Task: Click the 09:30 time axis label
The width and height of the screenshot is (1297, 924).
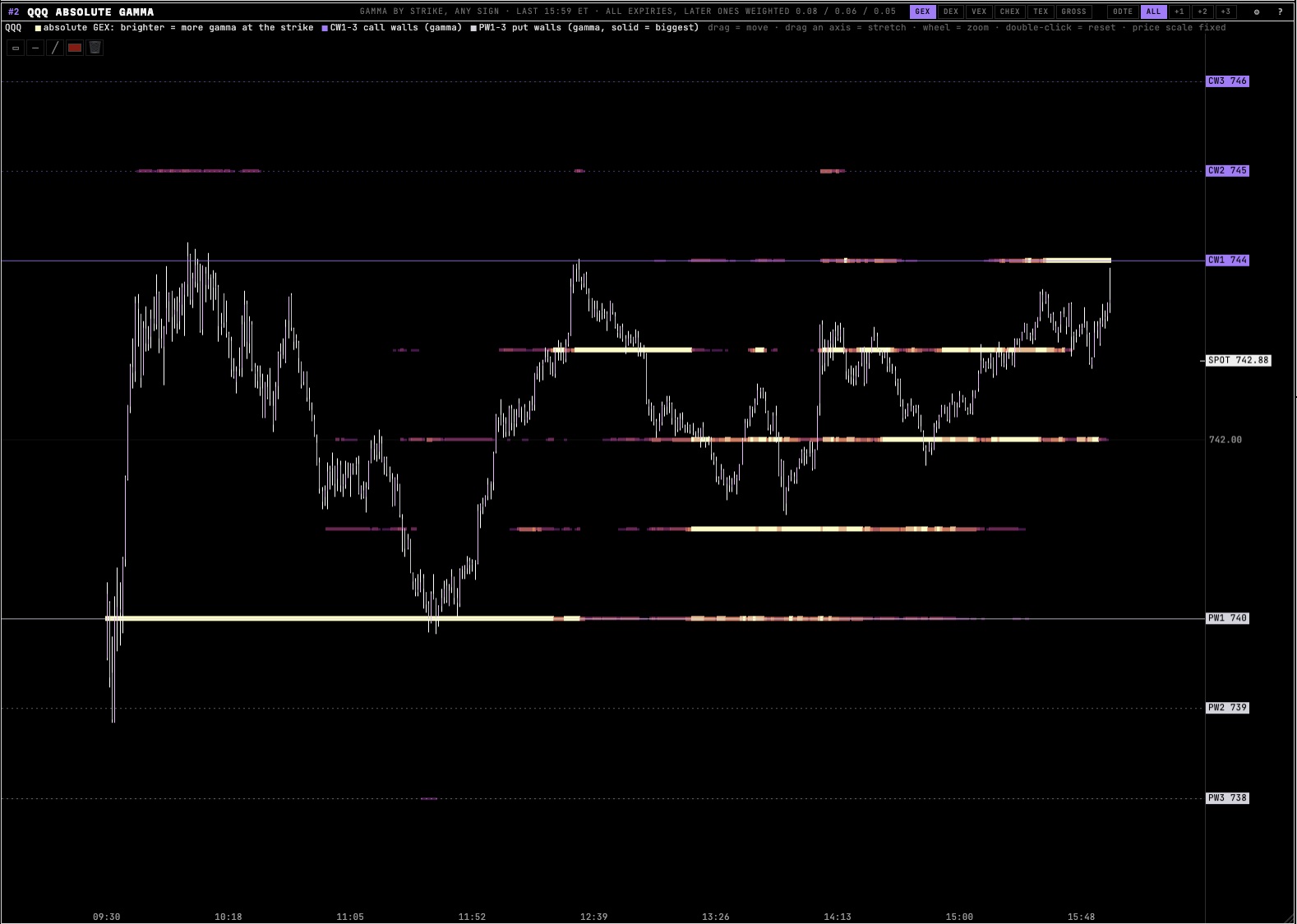Action: pos(107,917)
